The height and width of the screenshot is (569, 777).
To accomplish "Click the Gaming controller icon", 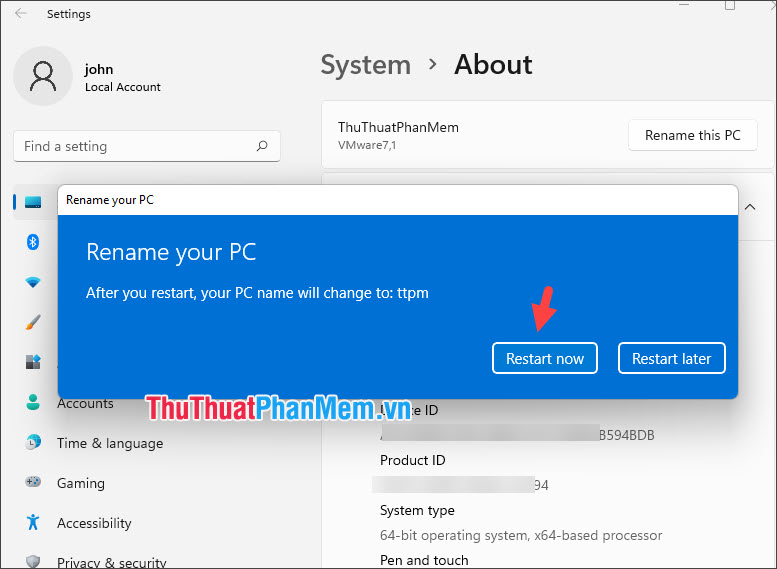I will click(33, 482).
